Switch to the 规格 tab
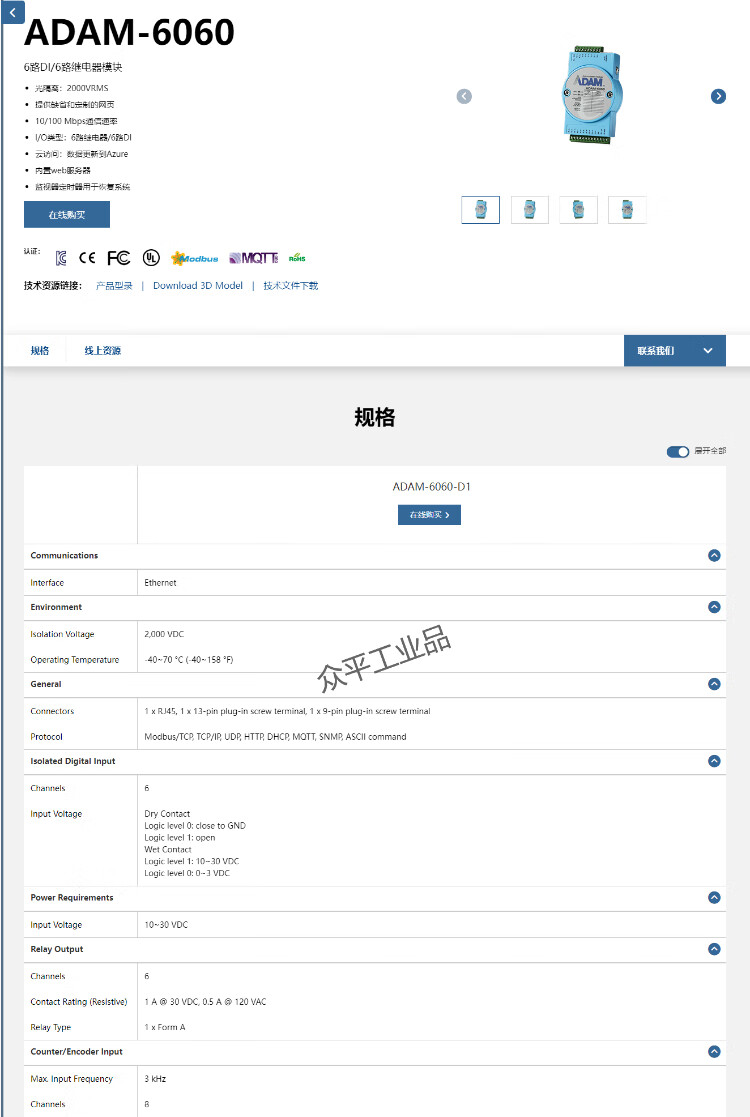Image resolution: width=750 pixels, height=1117 pixels. tap(40, 351)
